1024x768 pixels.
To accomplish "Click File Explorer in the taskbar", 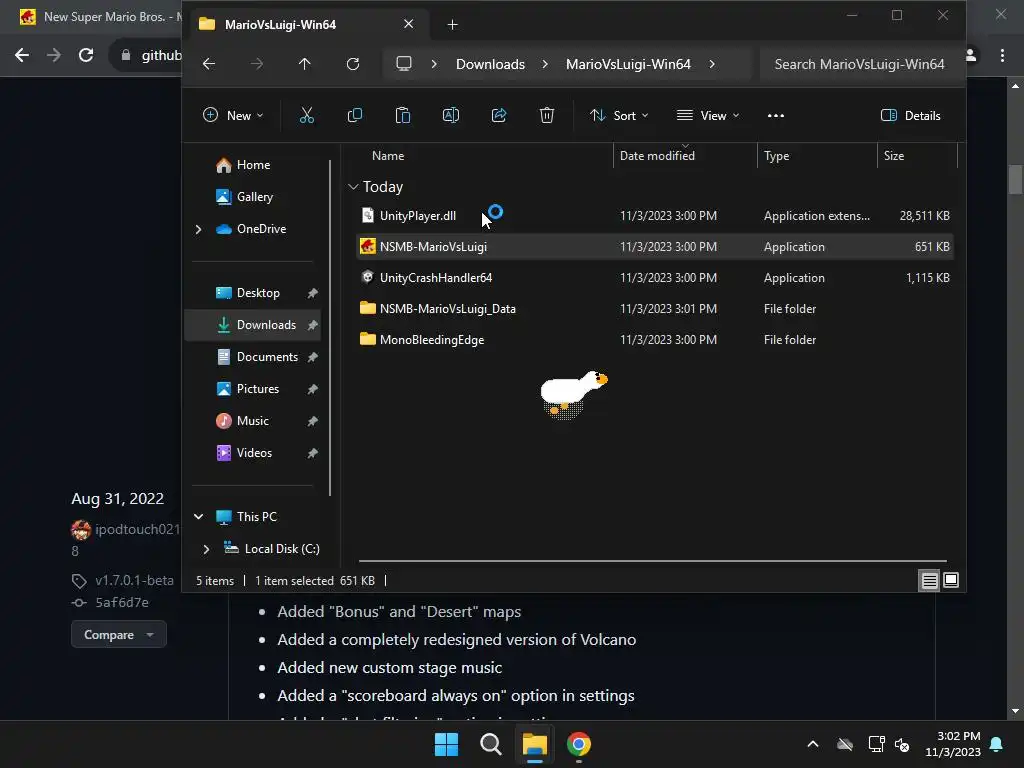I will tap(534, 744).
